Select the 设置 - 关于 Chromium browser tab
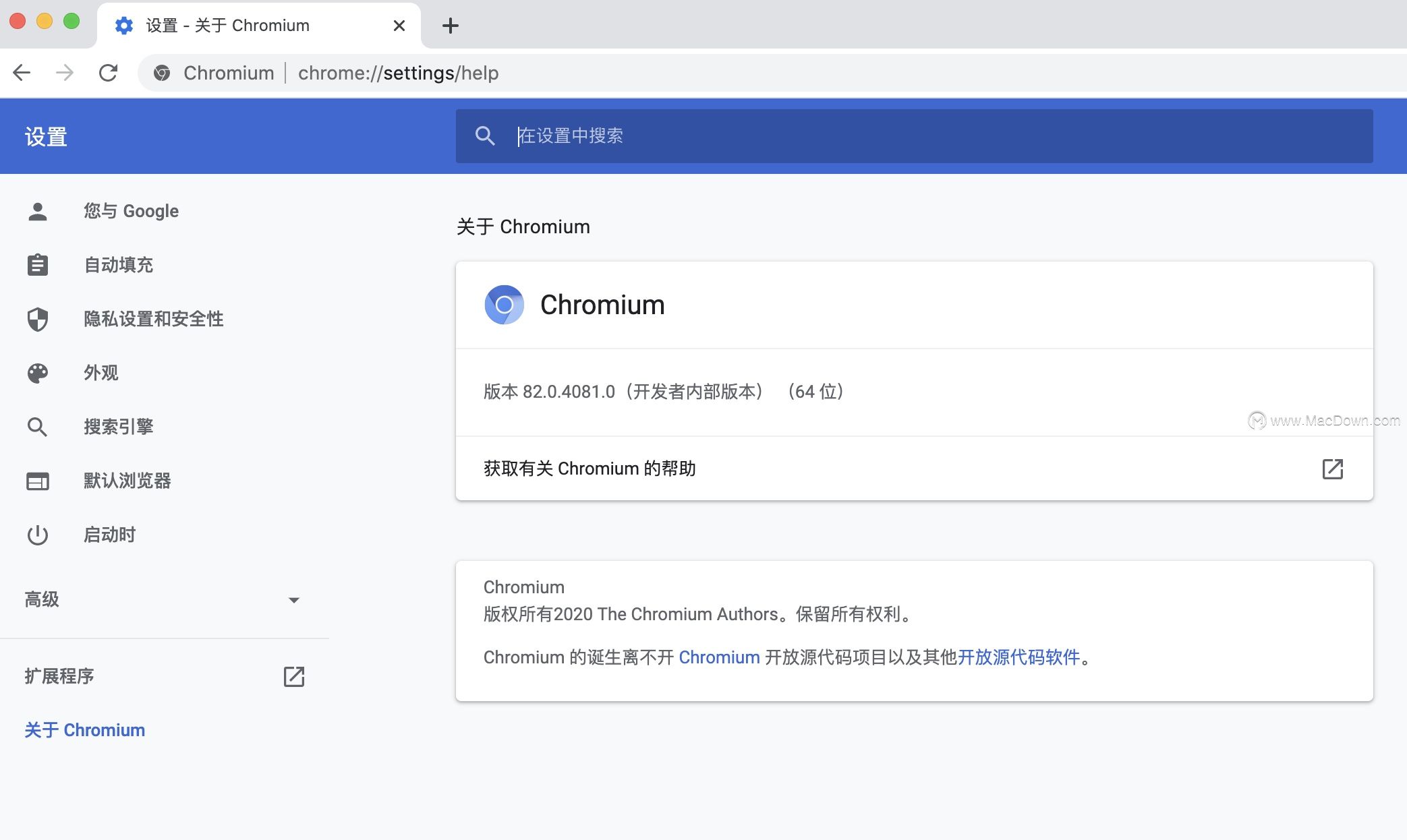This screenshot has width=1407, height=840. [259, 26]
